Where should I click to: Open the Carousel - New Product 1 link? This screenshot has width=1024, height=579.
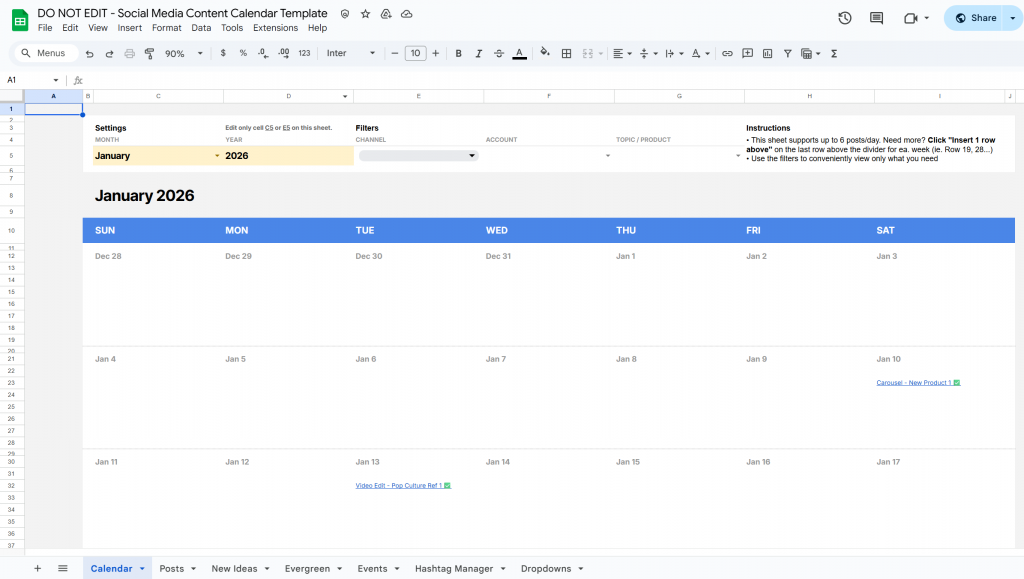coord(913,382)
